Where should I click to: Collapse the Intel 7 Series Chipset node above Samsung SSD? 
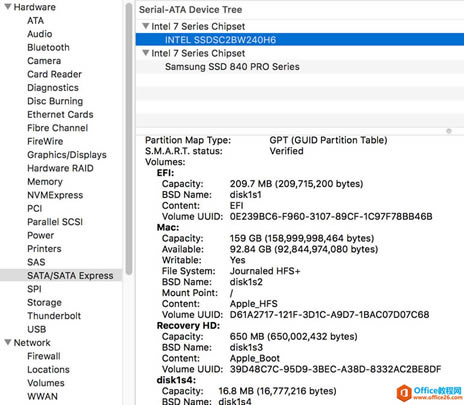(146, 53)
